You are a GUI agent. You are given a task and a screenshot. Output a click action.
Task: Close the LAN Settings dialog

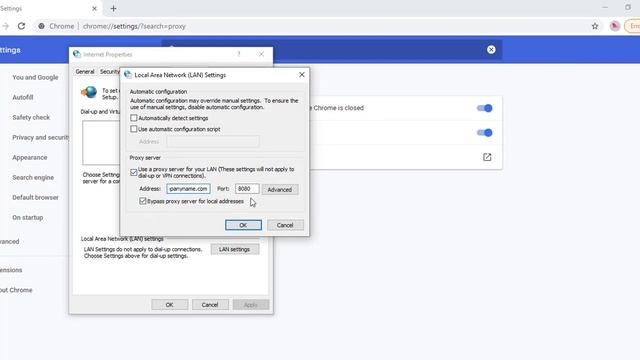(302, 75)
